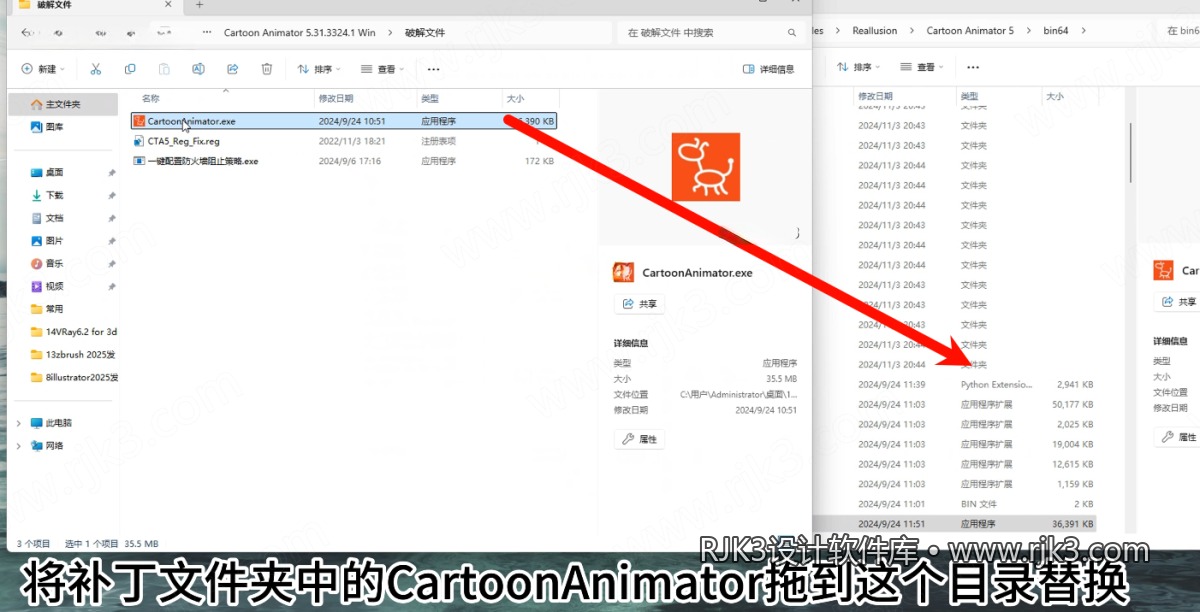Open the 8illustrator2025 folder in the sidebar
1200x612 pixels.
pos(73,377)
